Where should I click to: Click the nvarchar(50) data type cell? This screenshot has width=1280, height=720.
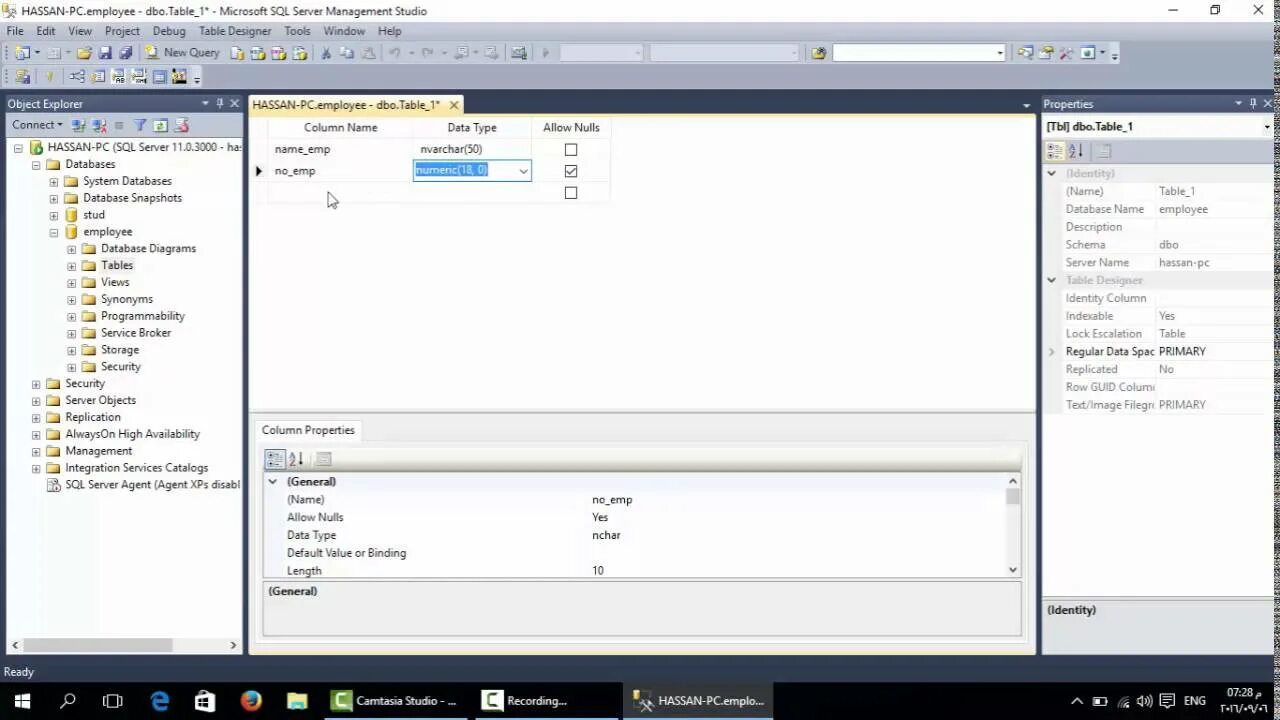tap(472, 149)
